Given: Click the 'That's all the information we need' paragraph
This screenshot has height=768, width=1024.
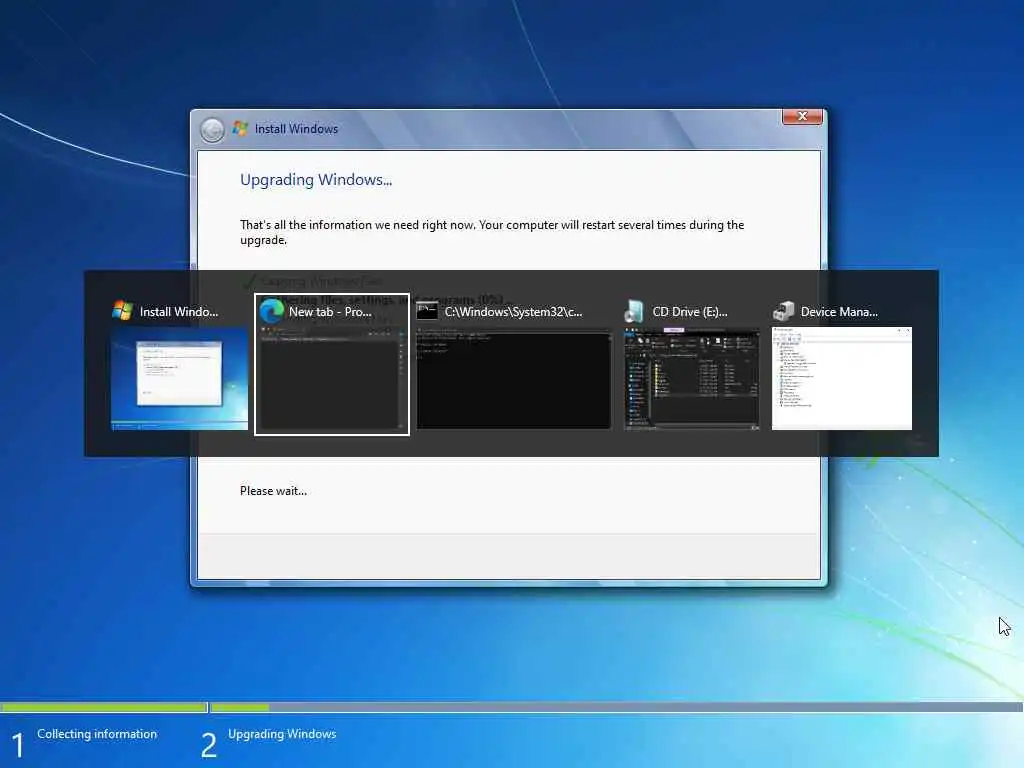Looking at the screenshot, I should click(x=492, y=232).
